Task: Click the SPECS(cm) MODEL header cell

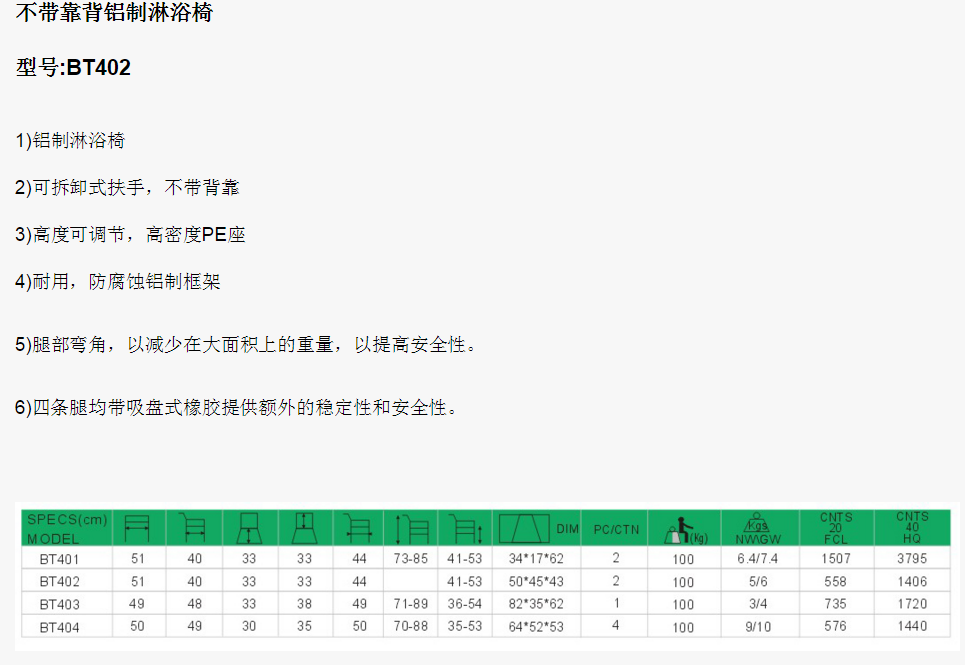Action: coord(66,528)
